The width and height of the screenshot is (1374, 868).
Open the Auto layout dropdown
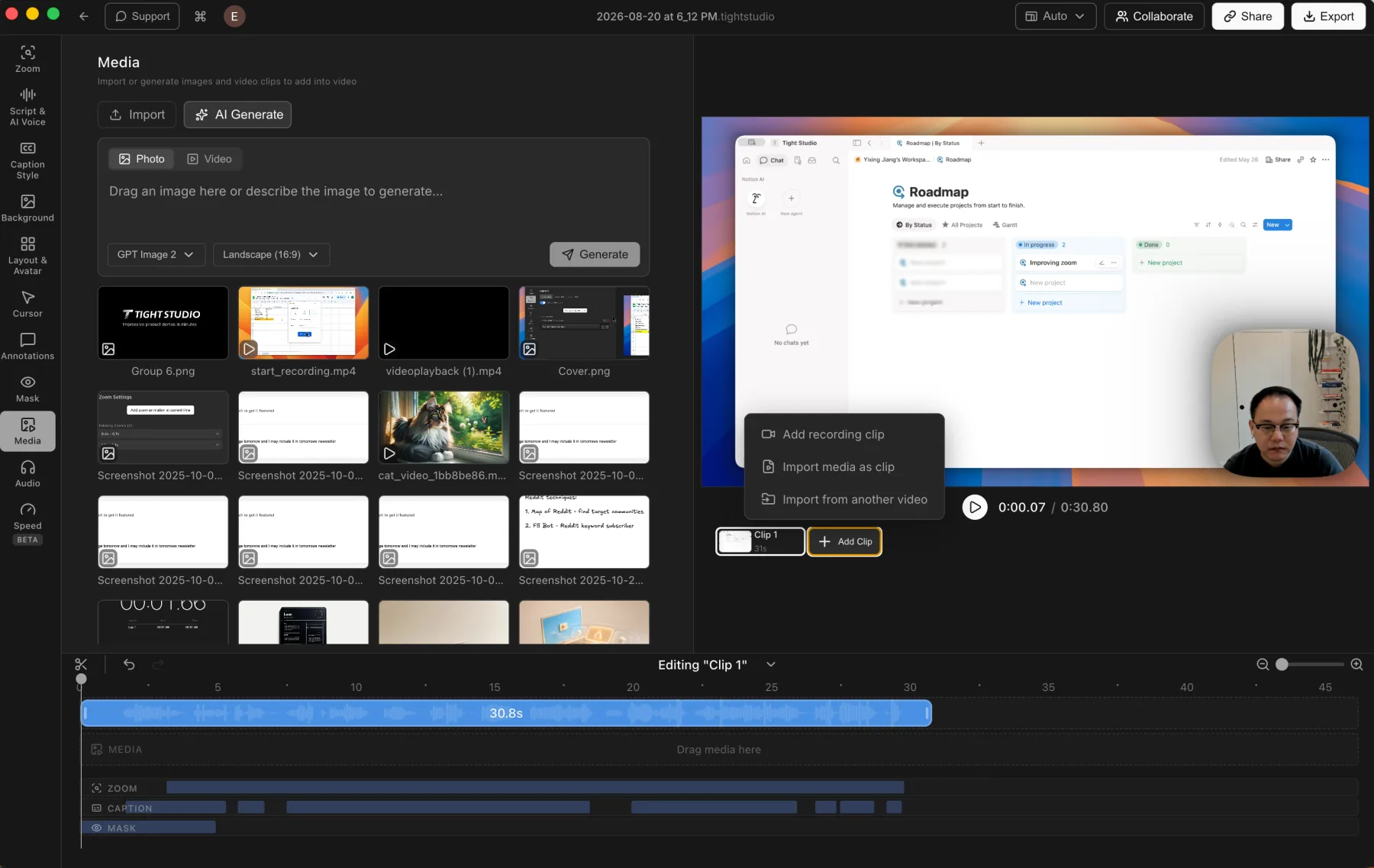1055,16
